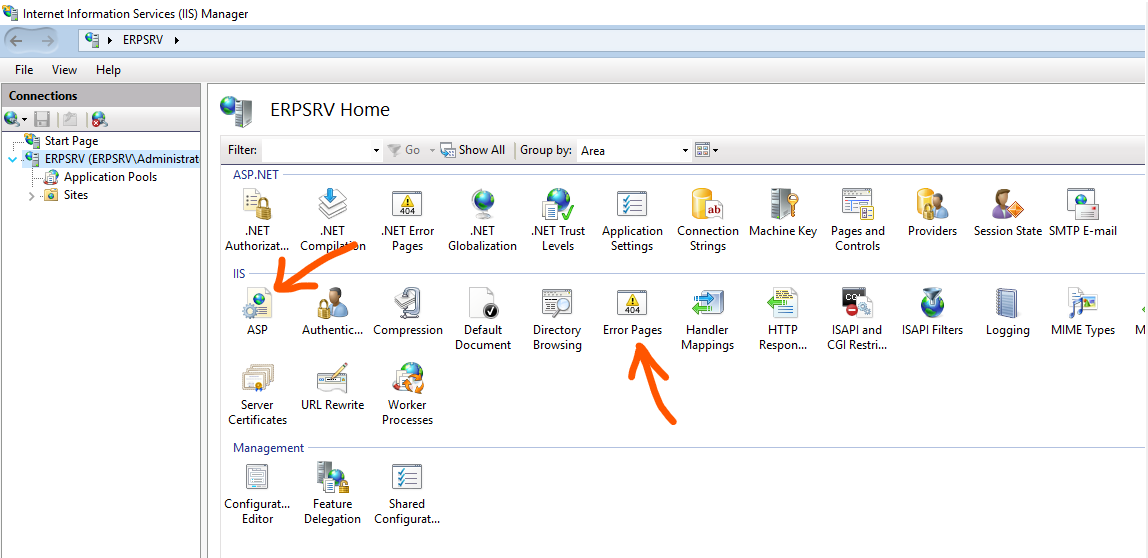Open Configuration Editor feature

[257, 494]
